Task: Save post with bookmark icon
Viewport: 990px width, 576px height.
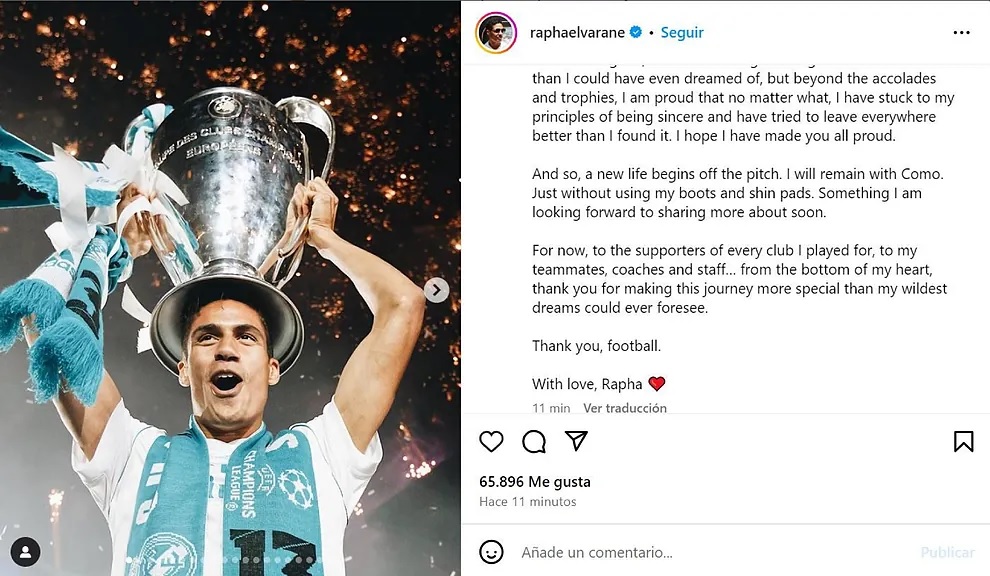Action: (963, 441)
